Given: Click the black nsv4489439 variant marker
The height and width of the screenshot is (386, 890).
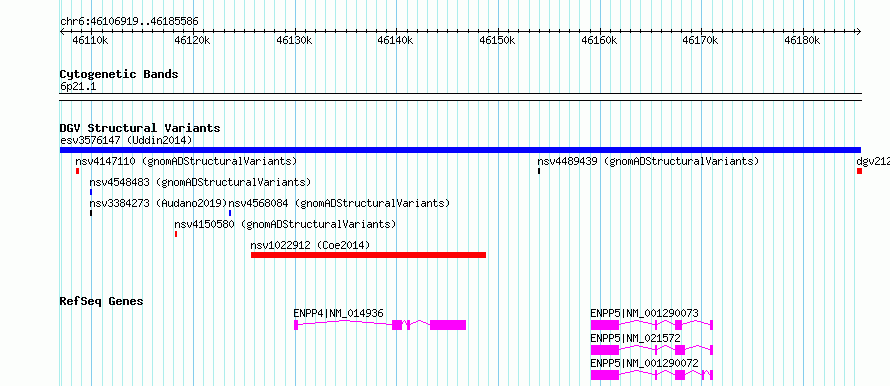Looking at the screenshot, I should coord(539,171).
